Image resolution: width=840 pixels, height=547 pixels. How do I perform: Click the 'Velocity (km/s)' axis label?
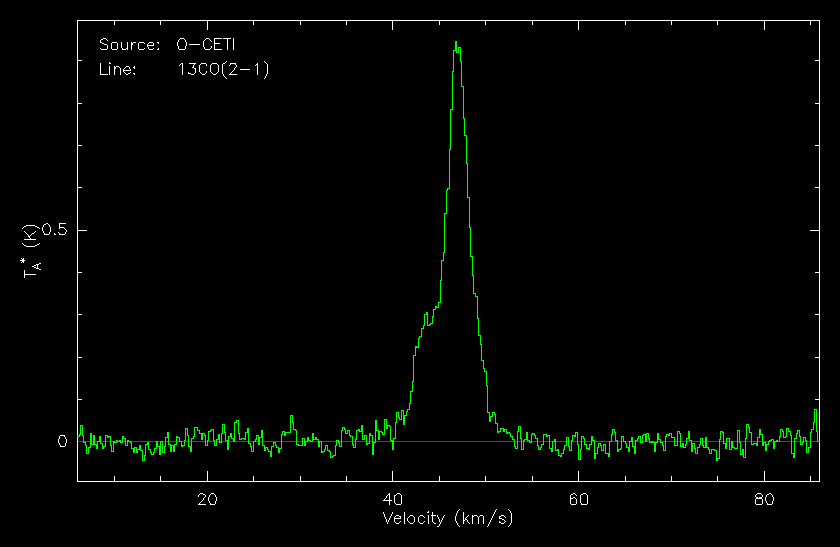448,519
